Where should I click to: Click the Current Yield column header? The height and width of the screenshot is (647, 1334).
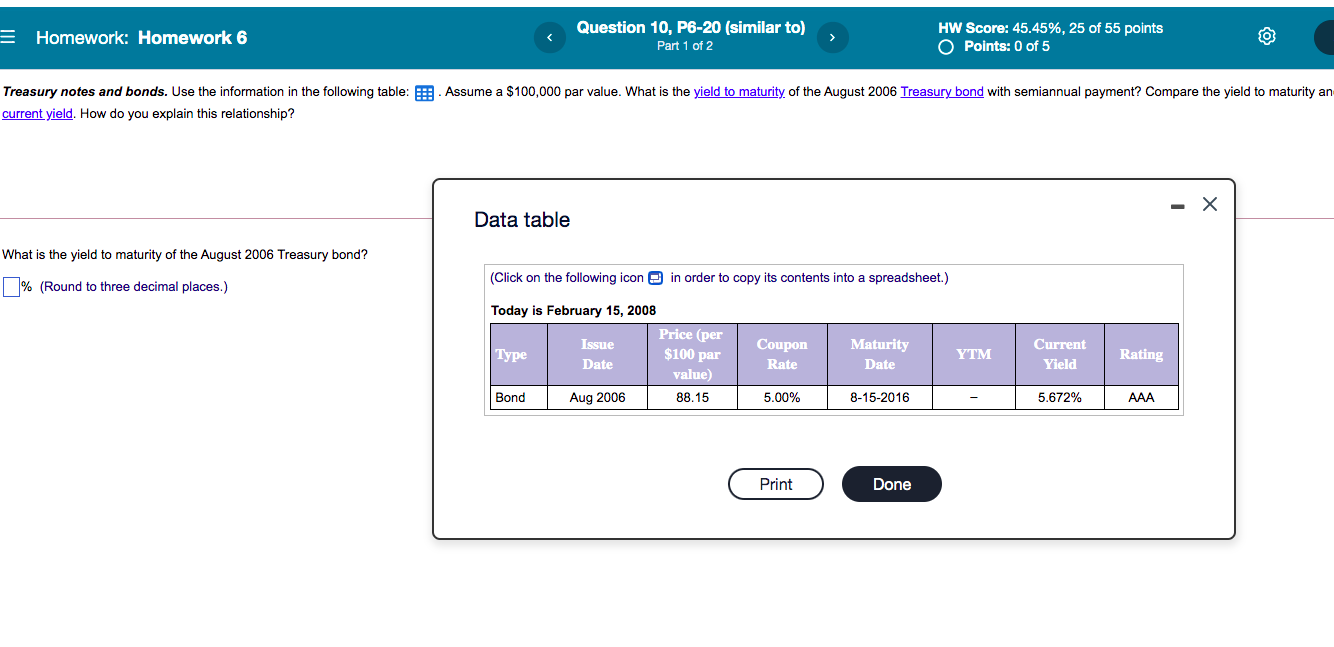(1060, 354)
